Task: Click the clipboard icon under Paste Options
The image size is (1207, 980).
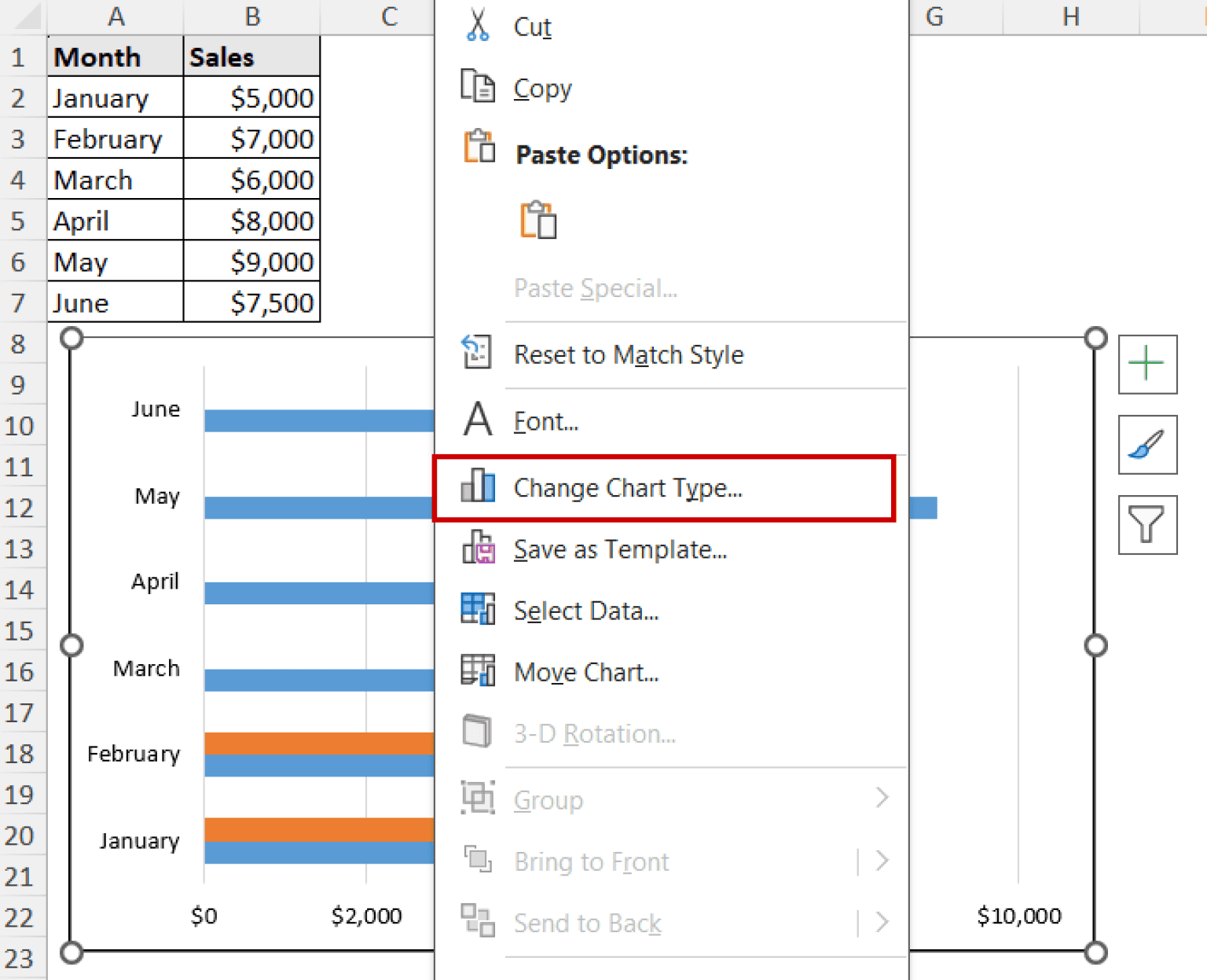Action: tap(539, 220)
